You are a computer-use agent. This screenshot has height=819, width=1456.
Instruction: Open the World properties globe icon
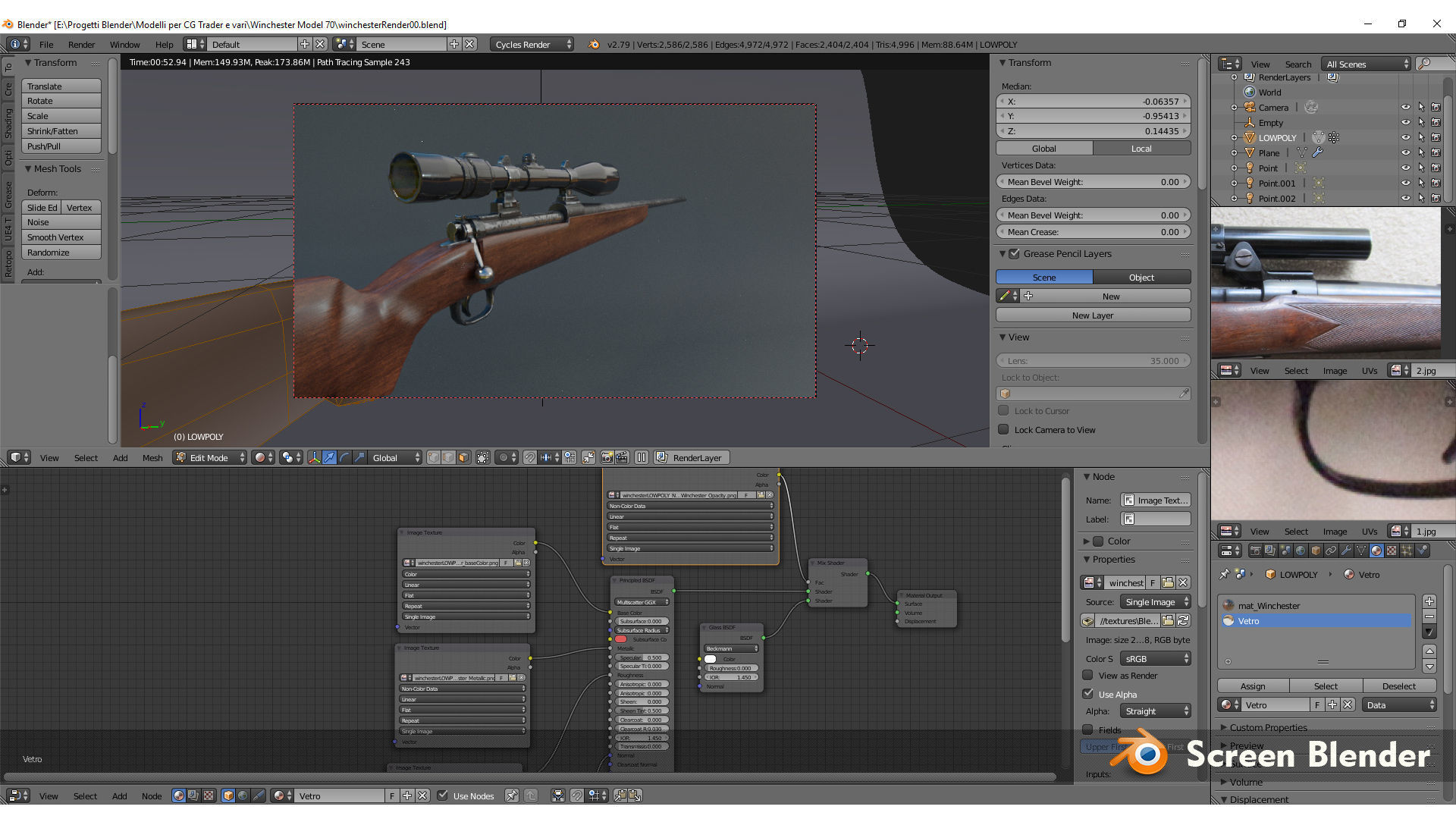1300,551
